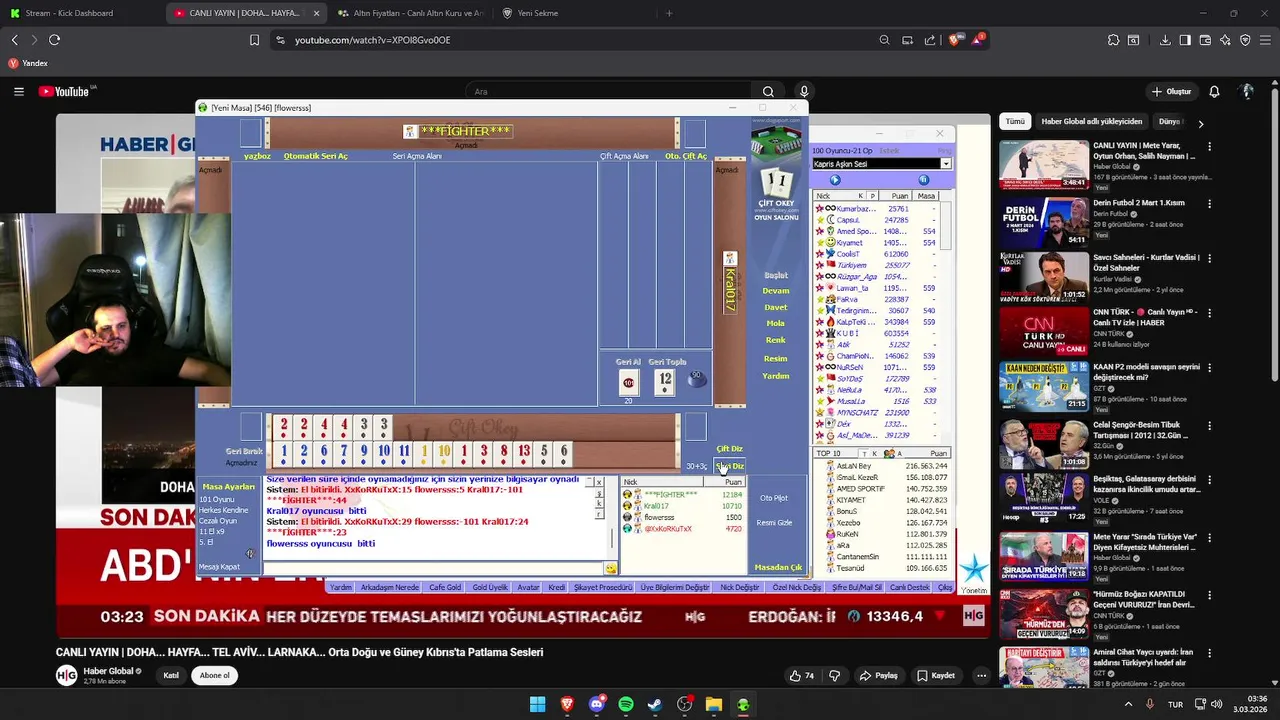Click the blue 11 tile on rack

[x=404, y=452]
